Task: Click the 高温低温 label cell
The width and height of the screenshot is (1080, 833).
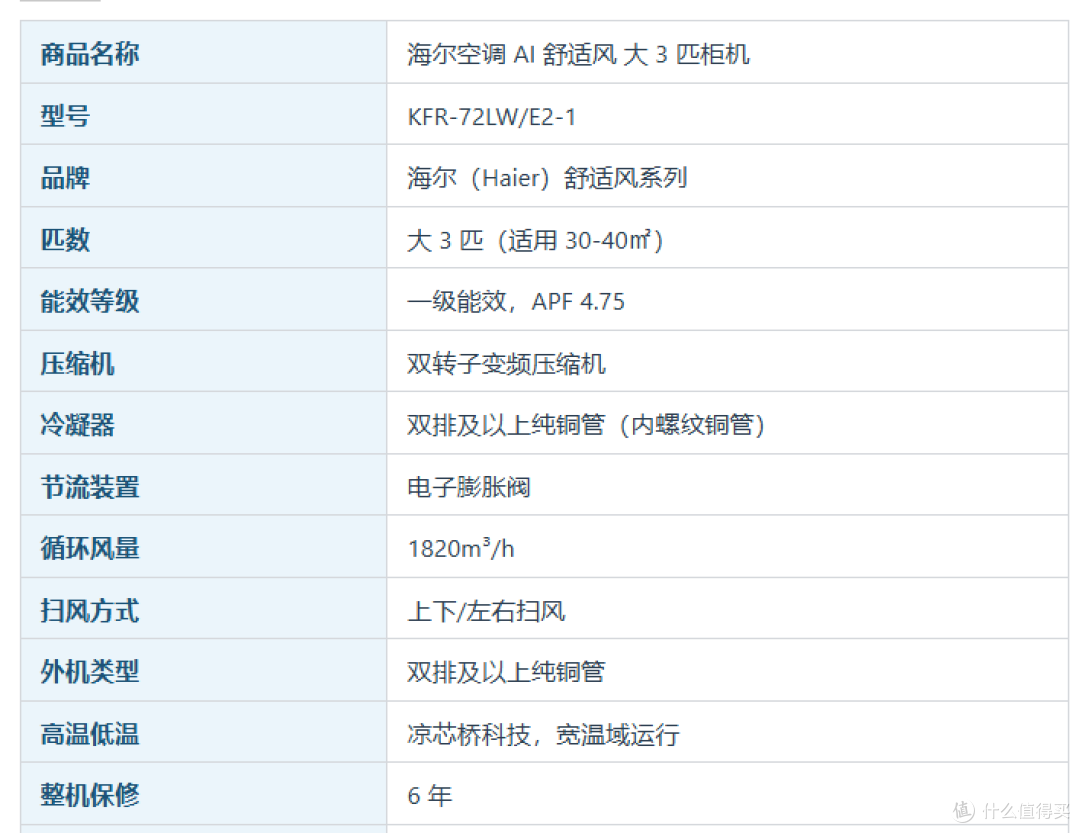Action: tap(203, 732)
